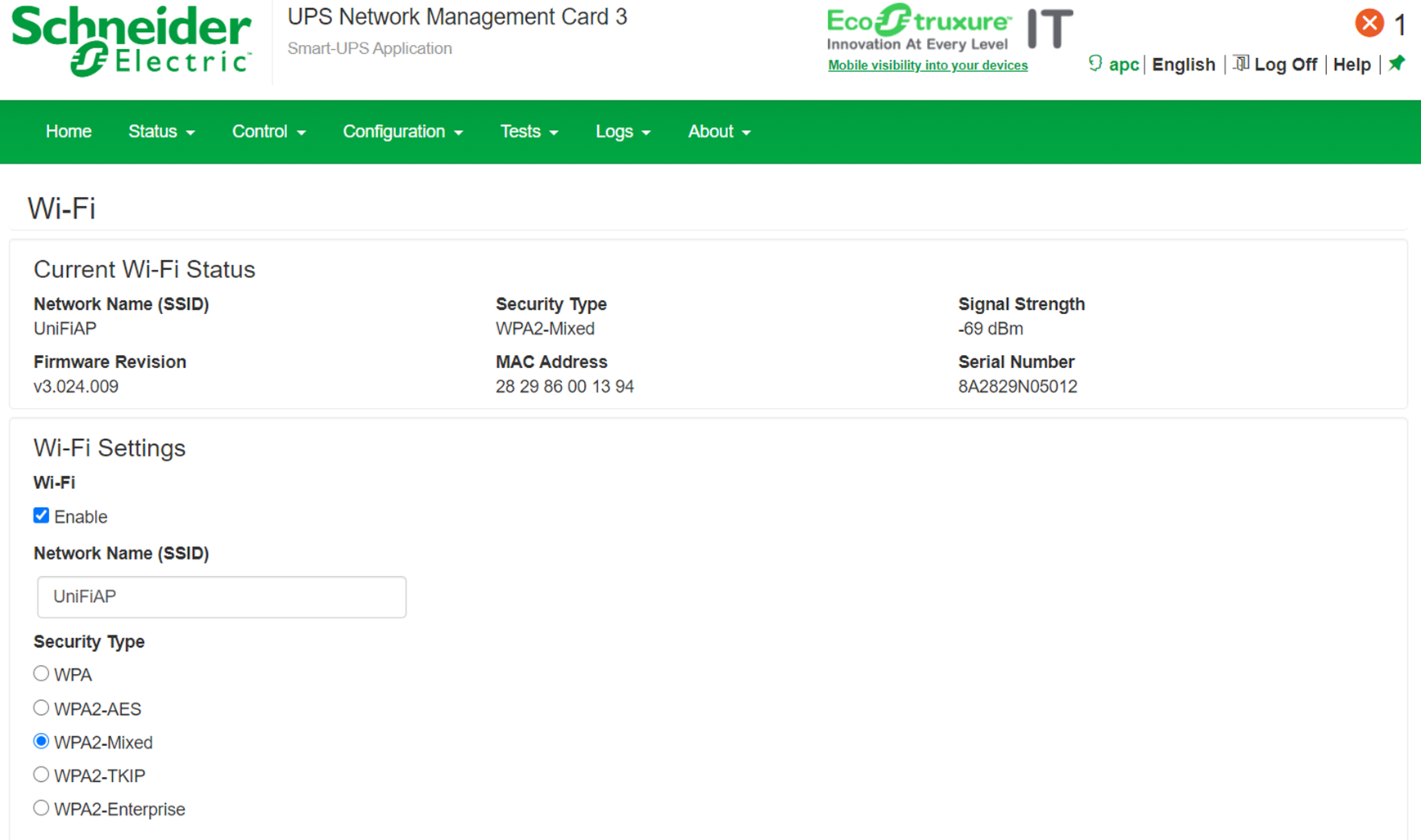Image resolution: width=1421 pixels, height=840 pixels.
Task: Click the green pin icon
Action: [1396, 63]
